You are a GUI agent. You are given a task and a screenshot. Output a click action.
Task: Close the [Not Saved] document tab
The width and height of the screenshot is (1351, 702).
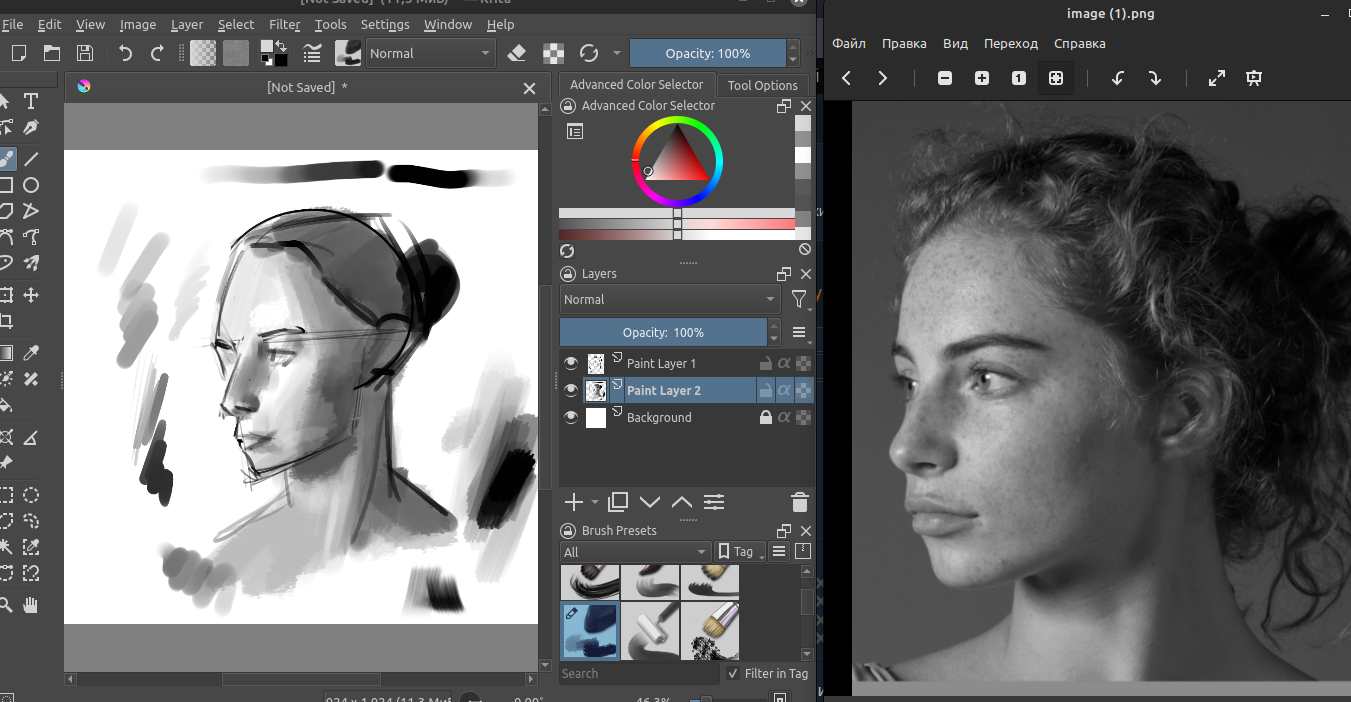coord(530,88)
